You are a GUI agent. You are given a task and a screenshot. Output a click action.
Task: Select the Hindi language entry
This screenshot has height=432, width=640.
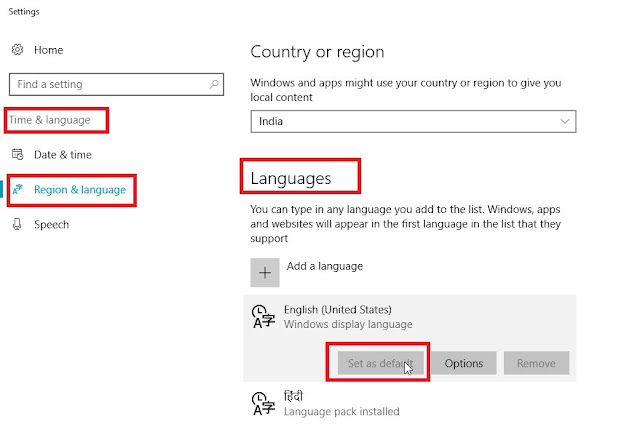410,403
